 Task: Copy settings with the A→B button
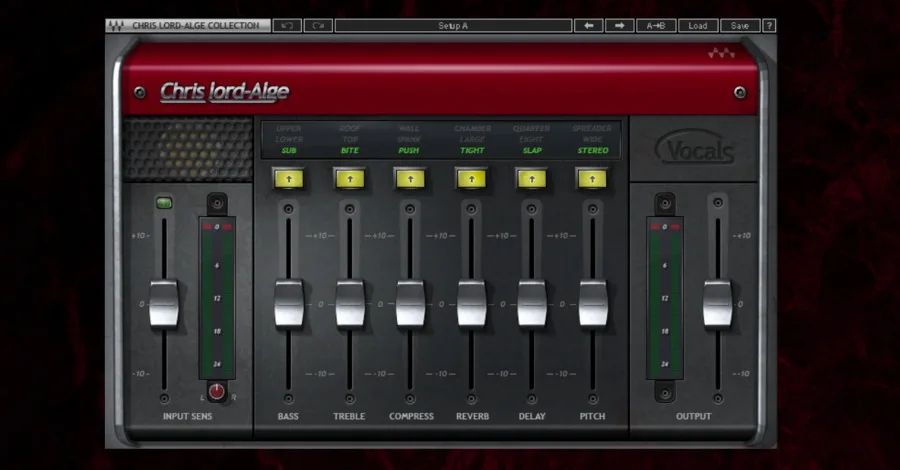[655, 26]
